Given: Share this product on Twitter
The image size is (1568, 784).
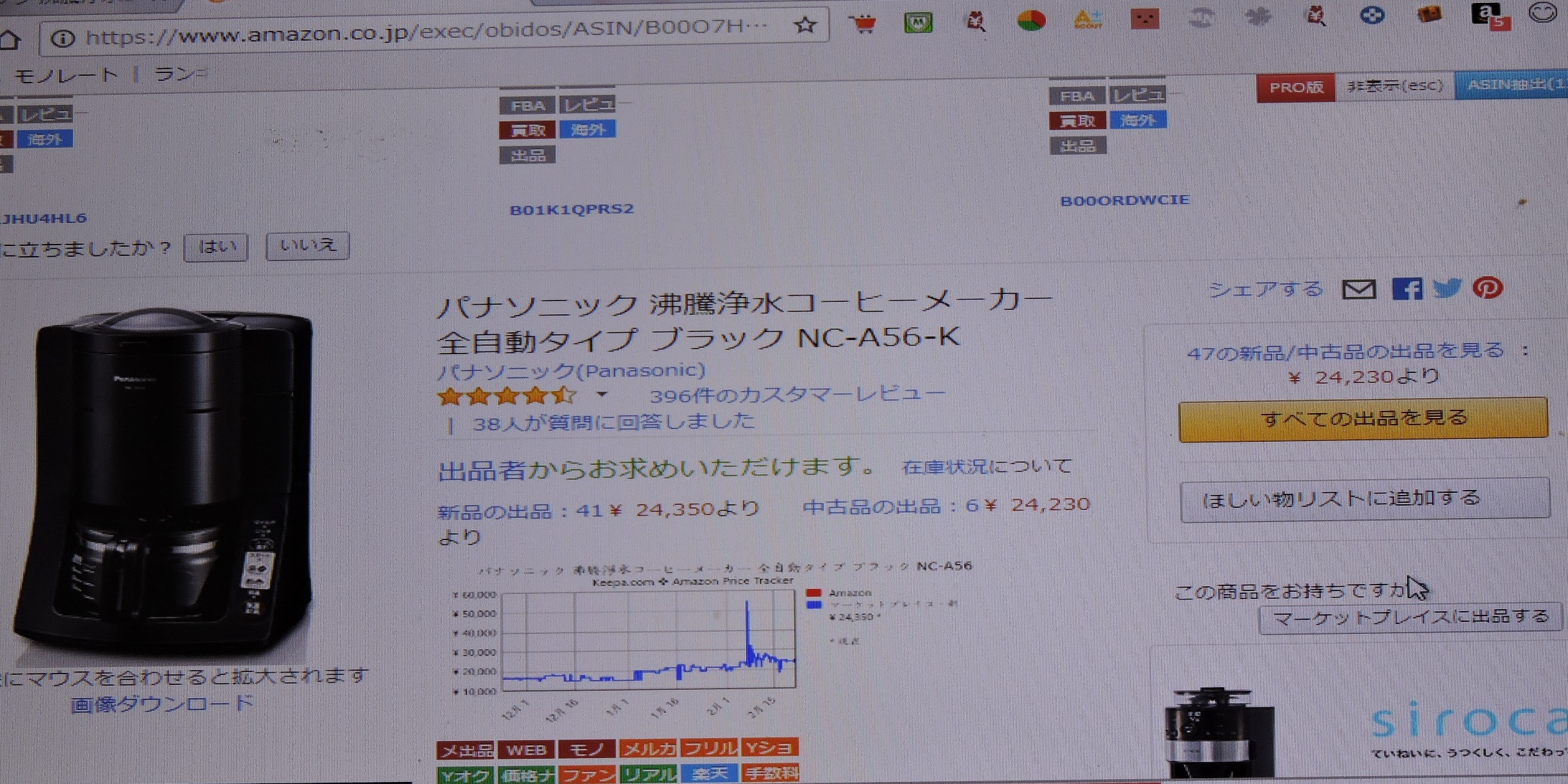Looking at the screenshot, I should (1447, 288).
